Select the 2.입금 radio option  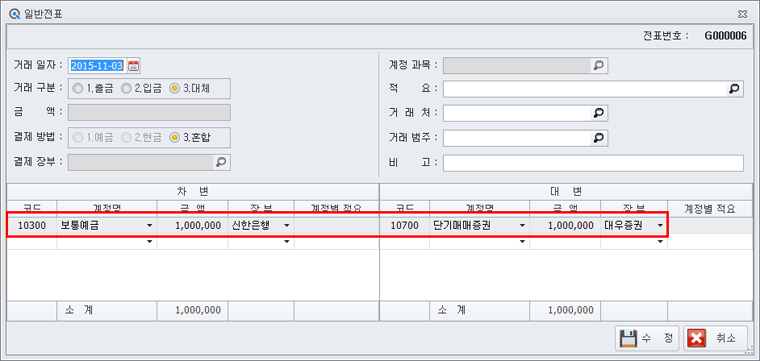[141, 89]
